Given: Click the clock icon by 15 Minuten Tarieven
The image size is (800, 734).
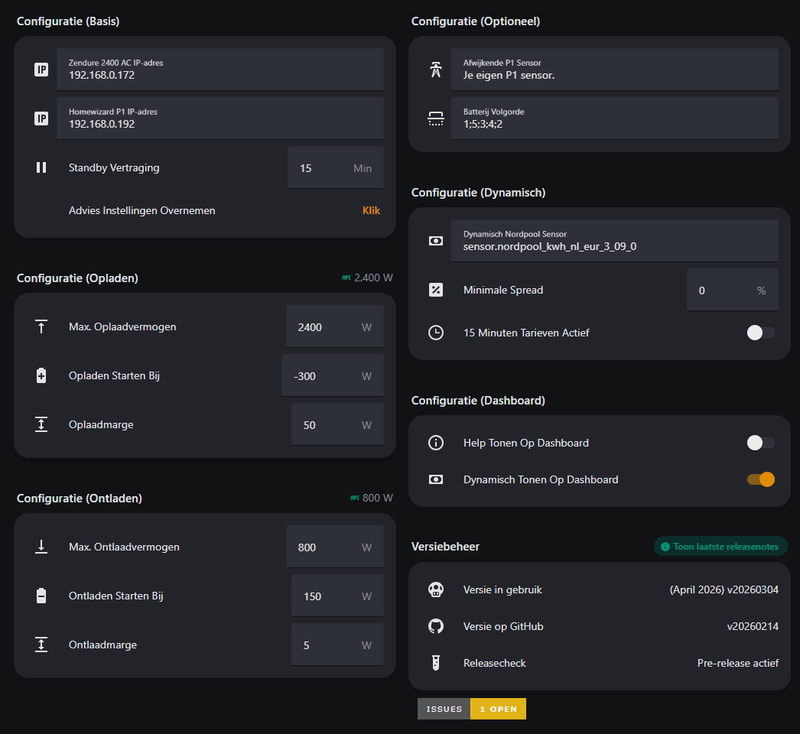Looking at the screenshot, I should pos(436,332).
